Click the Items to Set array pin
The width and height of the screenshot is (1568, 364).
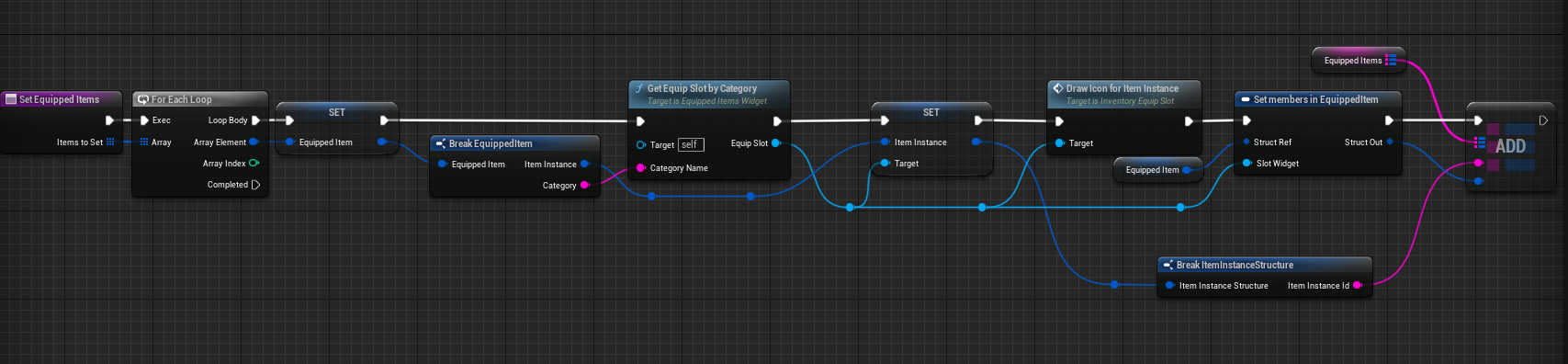coord(110,142)
